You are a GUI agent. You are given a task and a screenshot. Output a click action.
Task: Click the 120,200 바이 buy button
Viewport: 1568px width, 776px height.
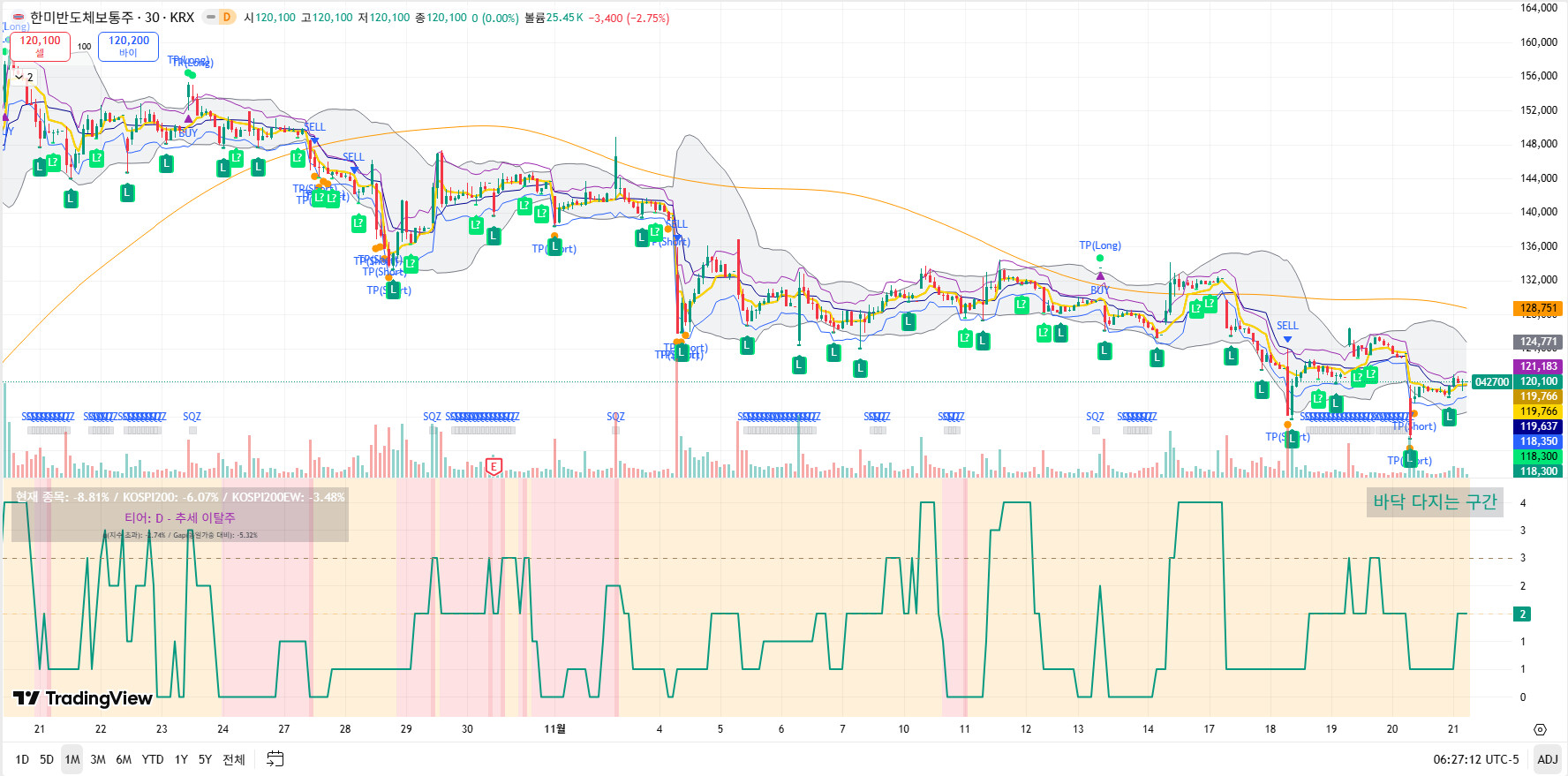[129, 47]
